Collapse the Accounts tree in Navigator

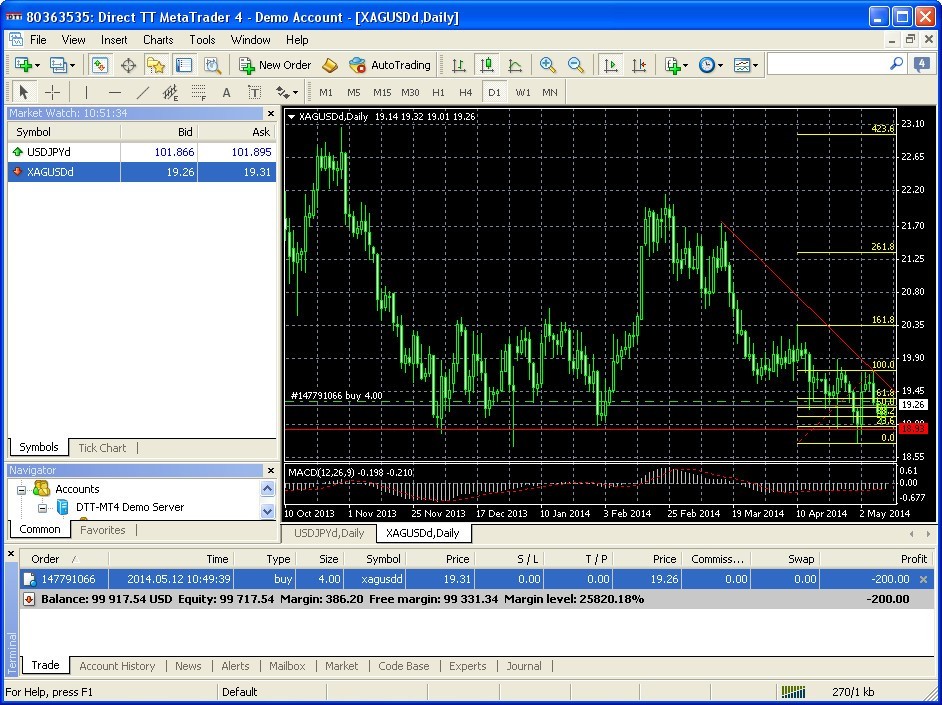point(20,489)
